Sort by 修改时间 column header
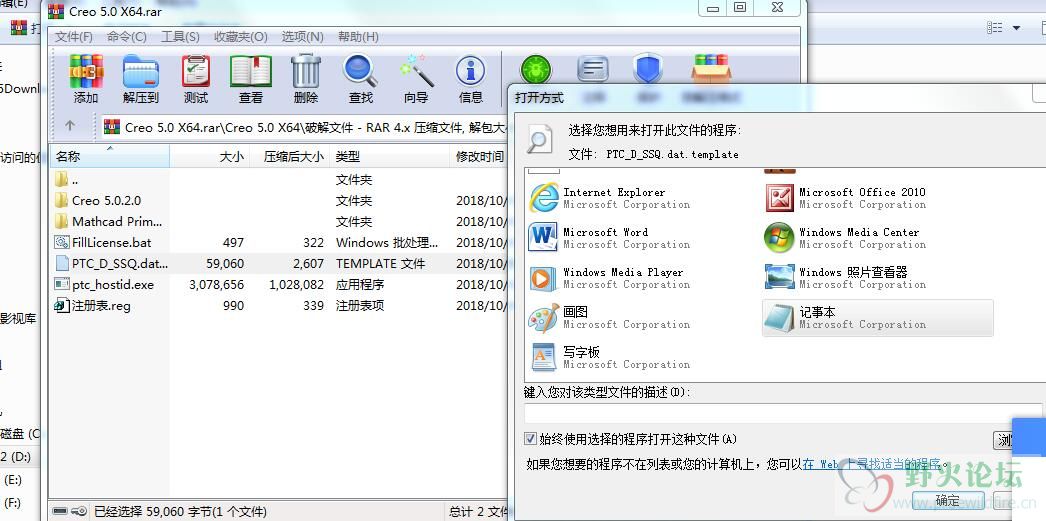 coord(480,157)
